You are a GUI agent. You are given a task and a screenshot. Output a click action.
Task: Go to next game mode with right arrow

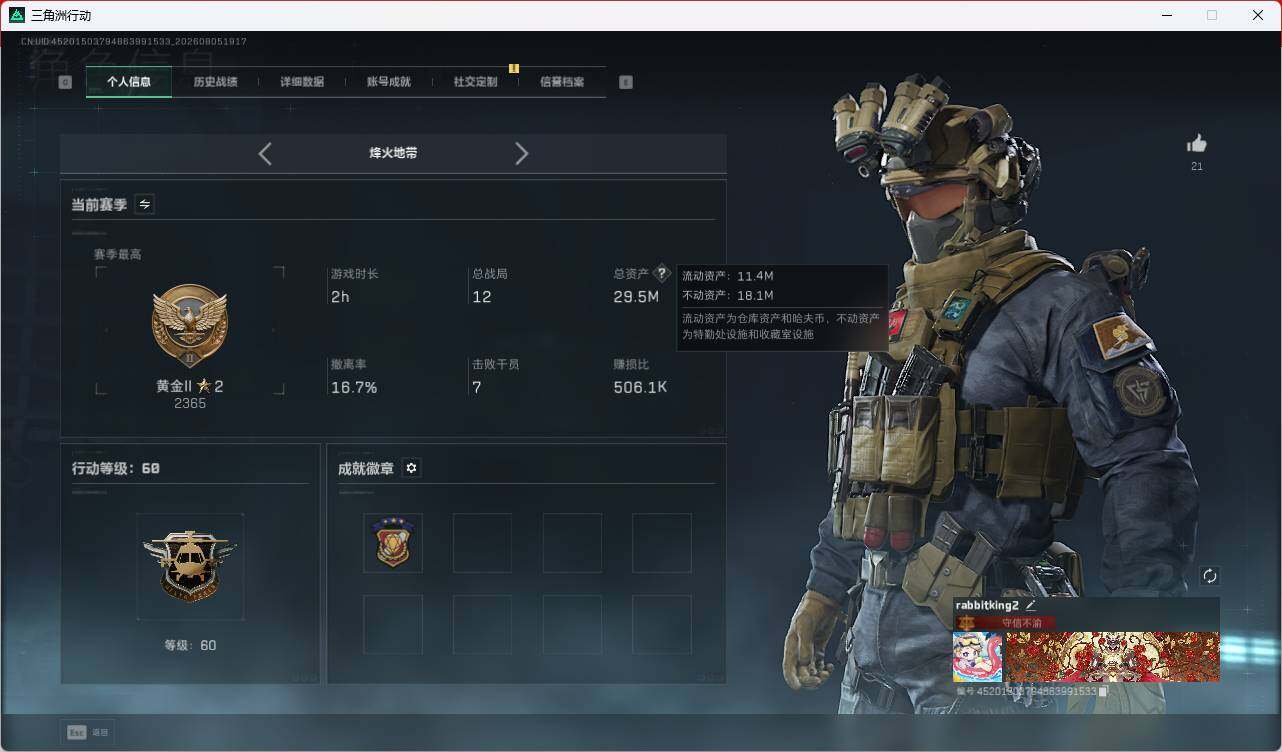[x=521, y=153]
